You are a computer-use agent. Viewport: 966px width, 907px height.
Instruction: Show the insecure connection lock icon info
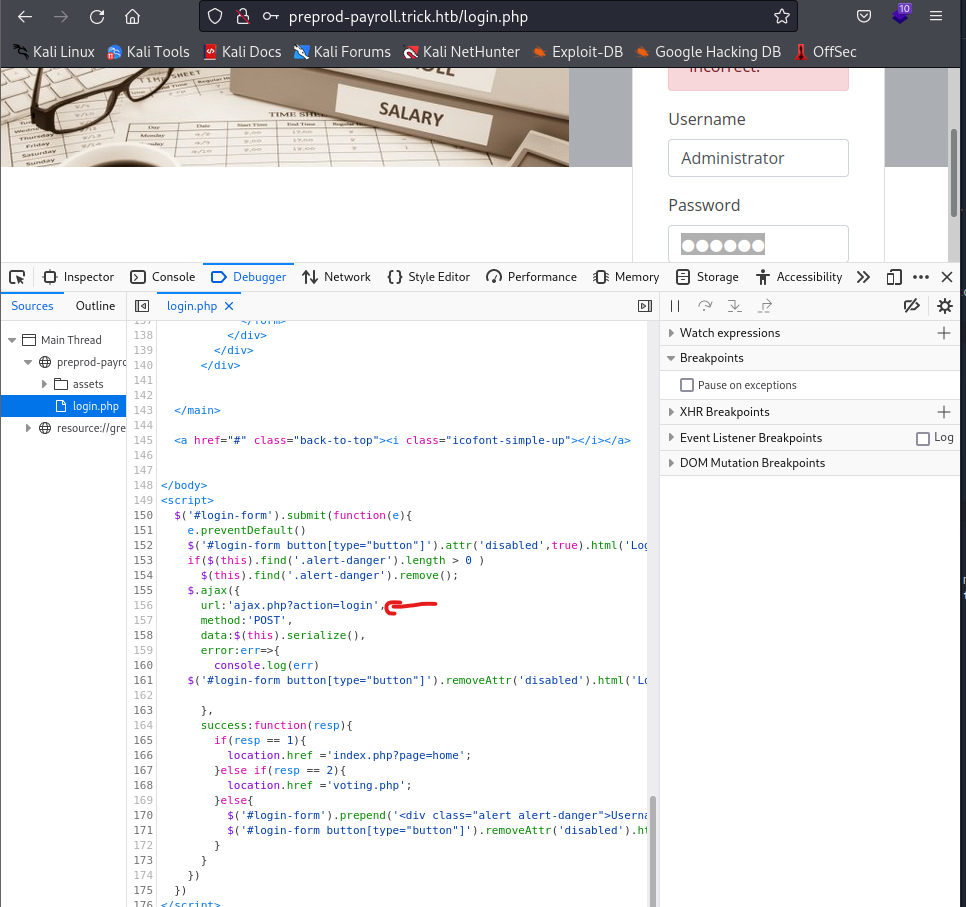click(243, 17)
